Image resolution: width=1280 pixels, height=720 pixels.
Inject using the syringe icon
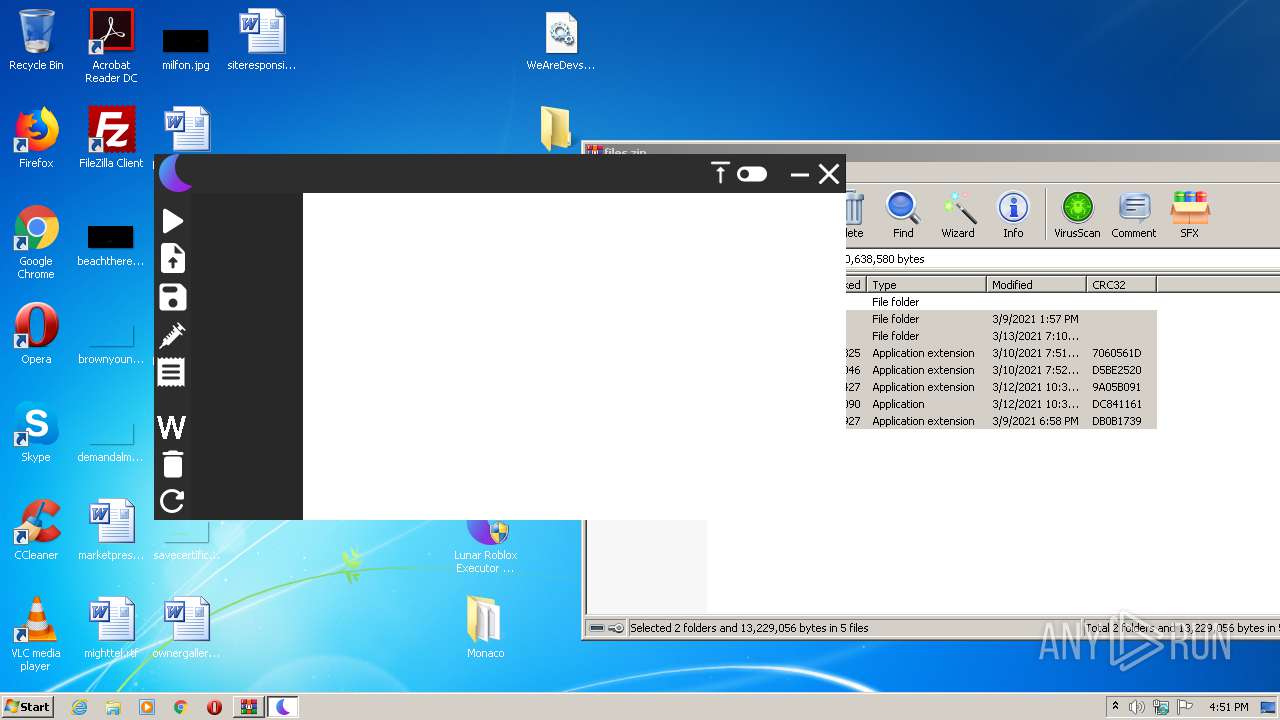(172, 335)
